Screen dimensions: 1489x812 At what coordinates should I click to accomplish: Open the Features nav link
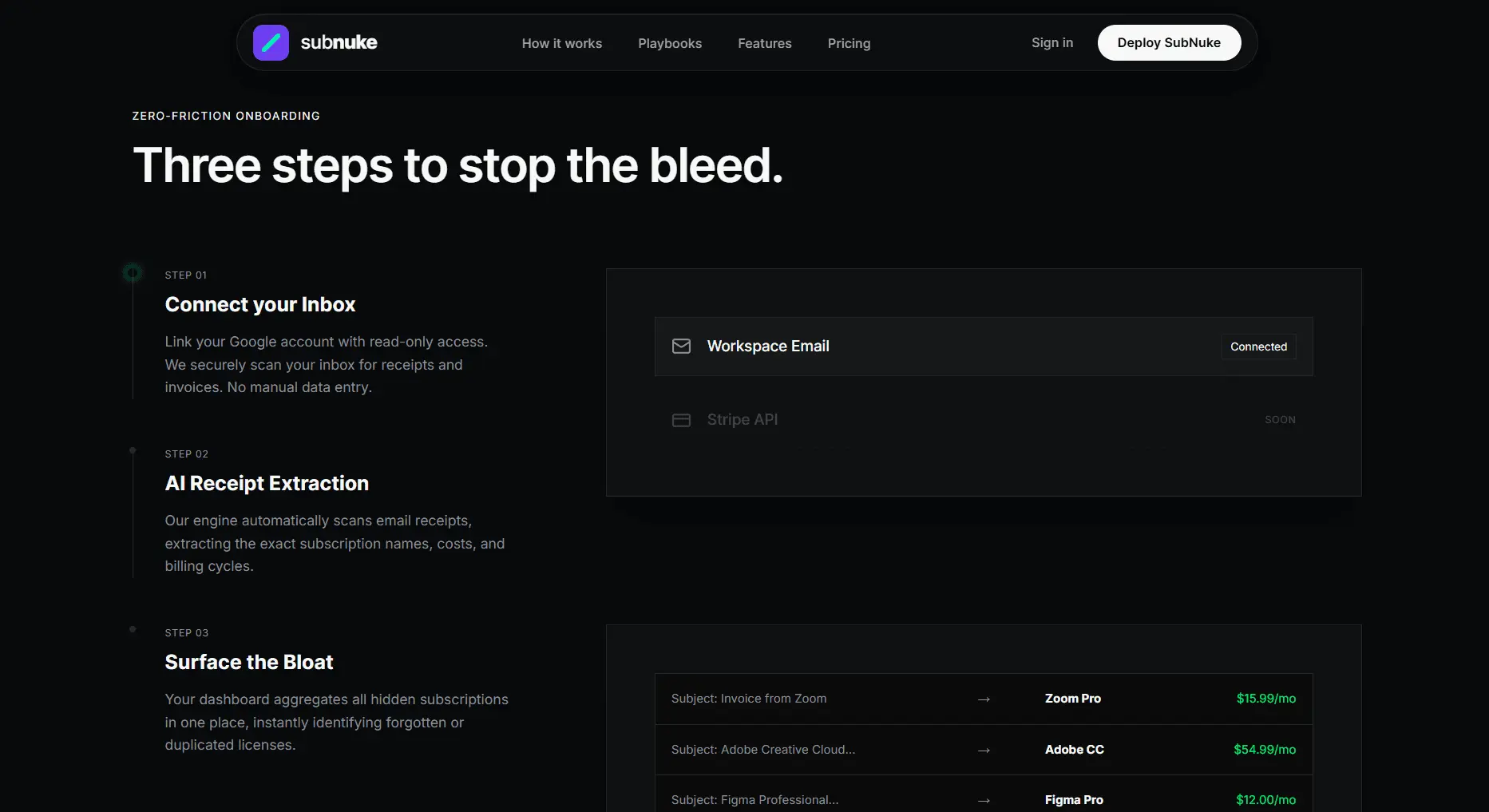[765, 43]
